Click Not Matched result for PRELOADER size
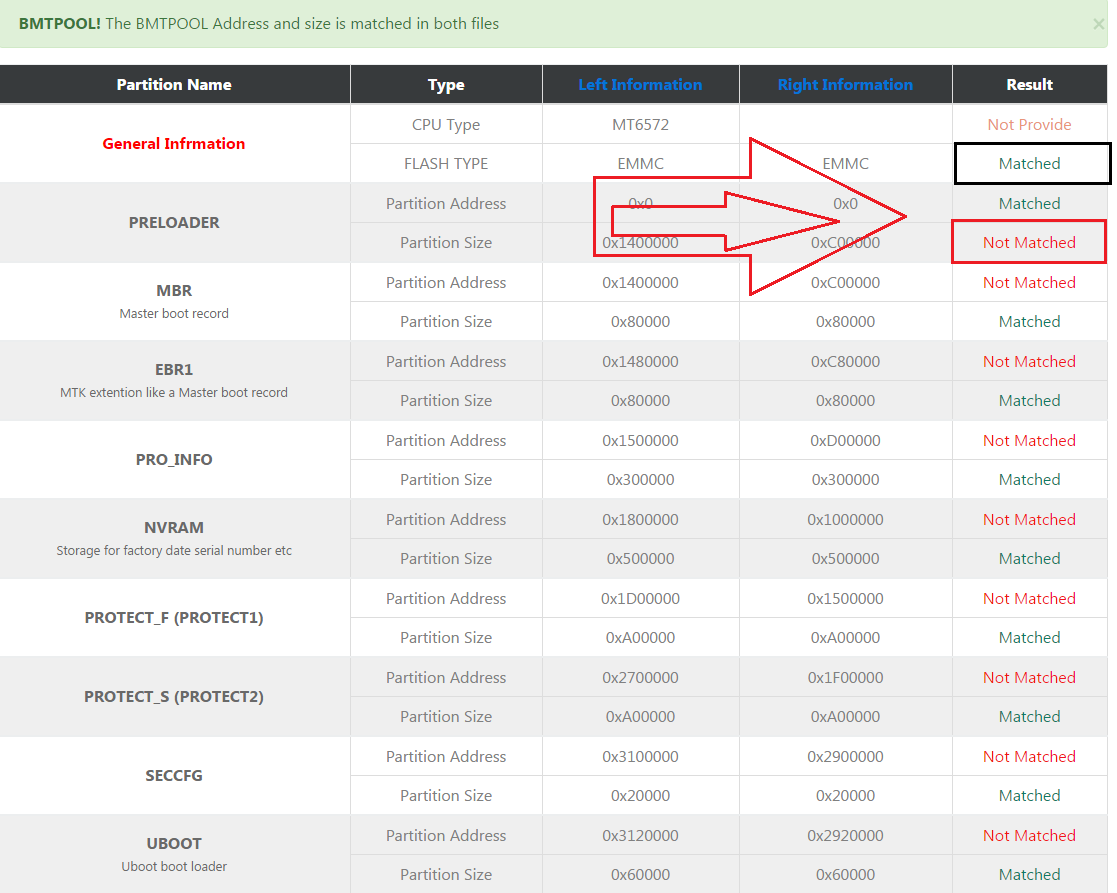1117x893 pixels. [x=1029, y=243]
